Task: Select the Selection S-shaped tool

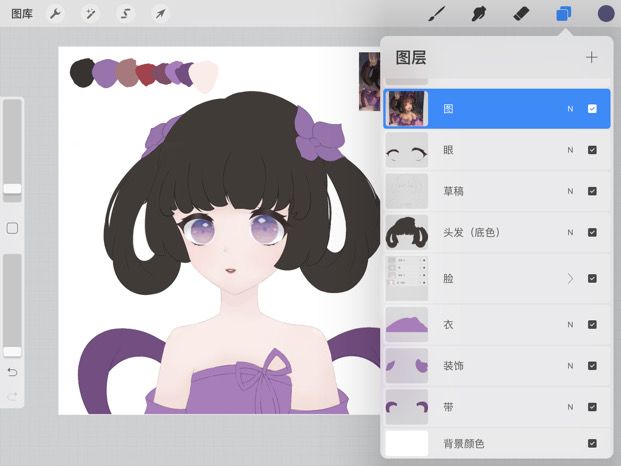Action: [x=126, y=14]
